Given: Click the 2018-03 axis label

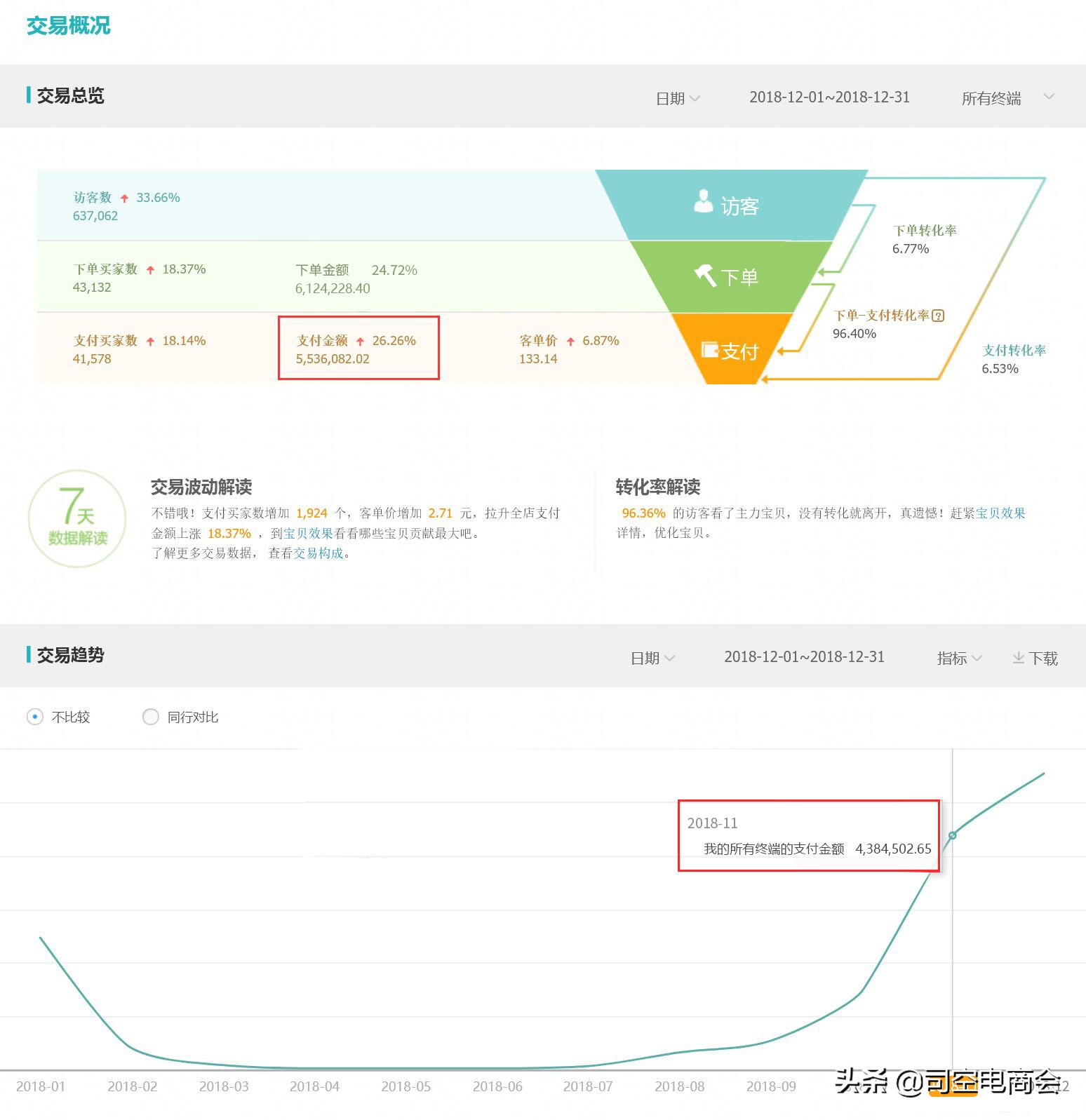Looking at the screenshot, I should [x=224, y=1086].
